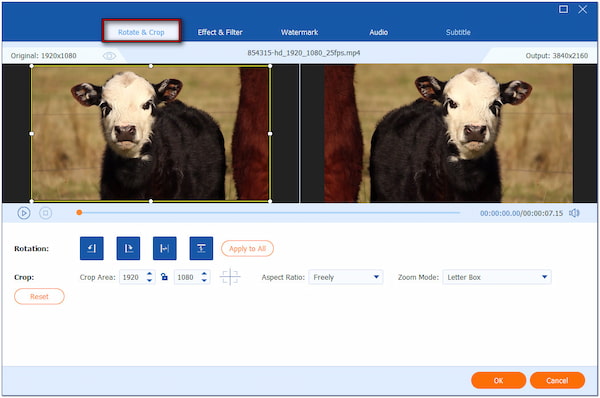The height and width of the screenshot is (398, 600).
Task: Maximize the editing window
Action: [x=563, y=9]
